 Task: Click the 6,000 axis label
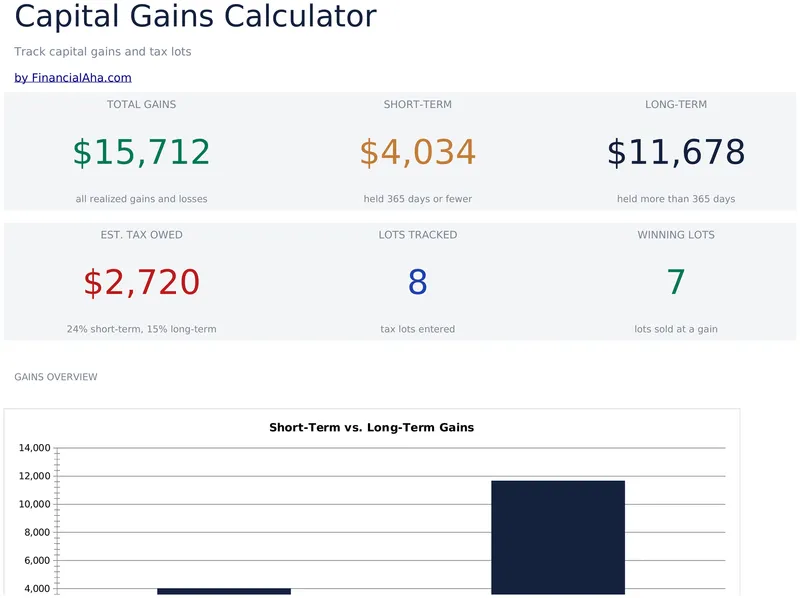37,560
